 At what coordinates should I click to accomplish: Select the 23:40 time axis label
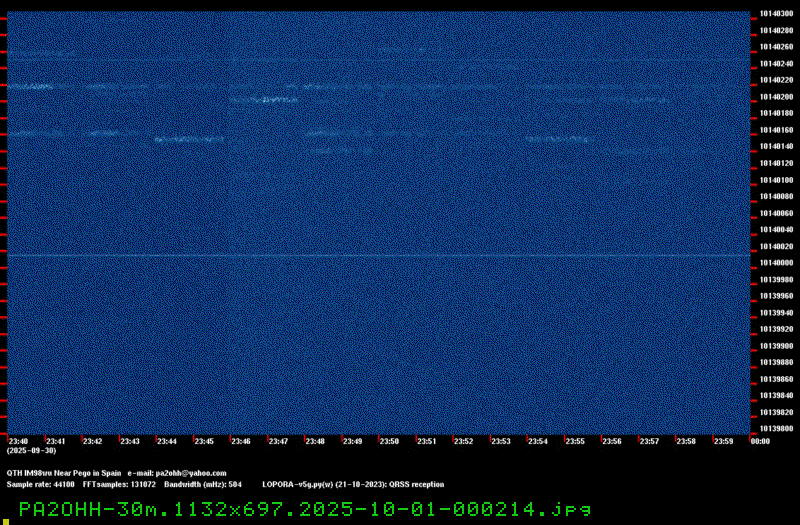[x=18, y=441]
